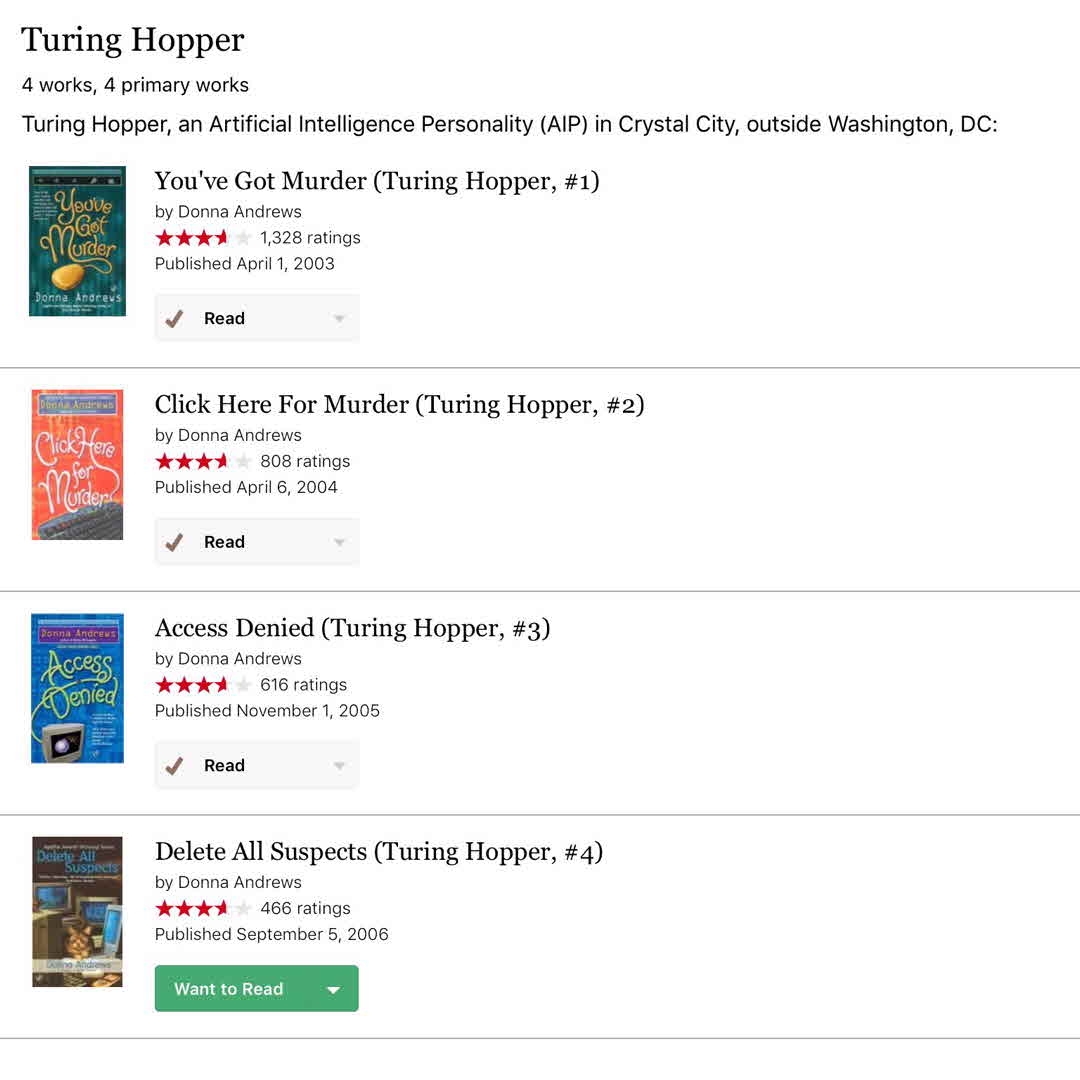Expand shelf dropdown for Click Here For Murder
This screenshot has width=1080, height=1080.
[x=339, y=542]
